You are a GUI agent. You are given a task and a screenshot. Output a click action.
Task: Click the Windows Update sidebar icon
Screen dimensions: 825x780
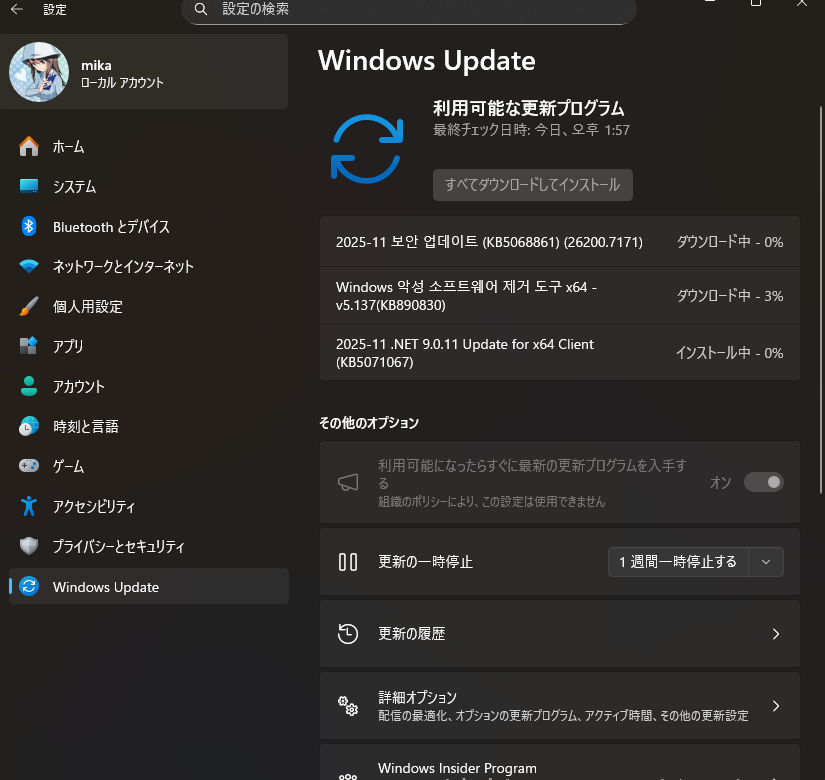pos(29,586)
